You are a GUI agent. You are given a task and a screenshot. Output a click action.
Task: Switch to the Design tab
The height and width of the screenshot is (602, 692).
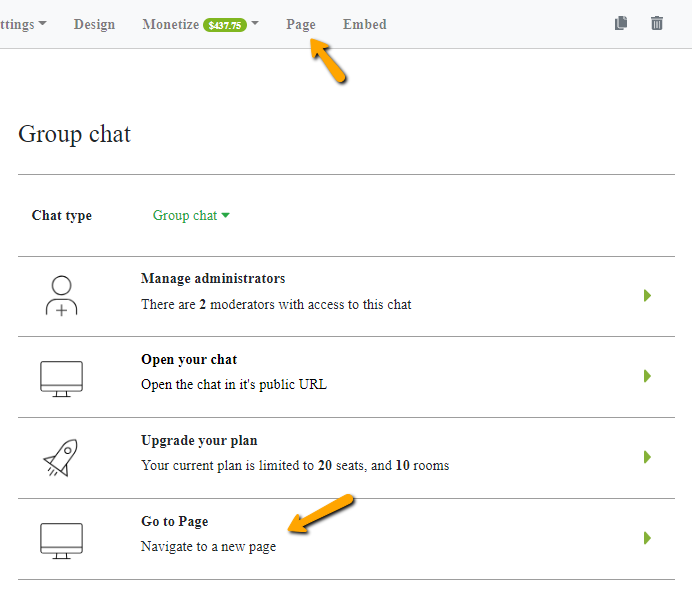(x=94, y=24)
